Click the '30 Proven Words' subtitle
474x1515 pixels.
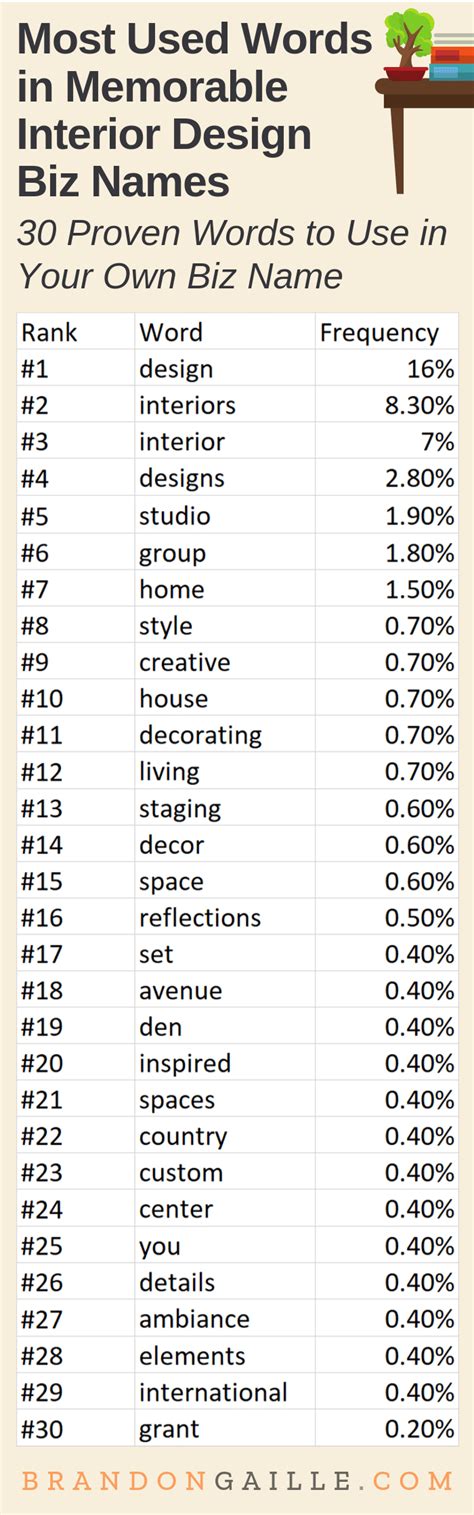pyautogui.click(x=232, y=253)
